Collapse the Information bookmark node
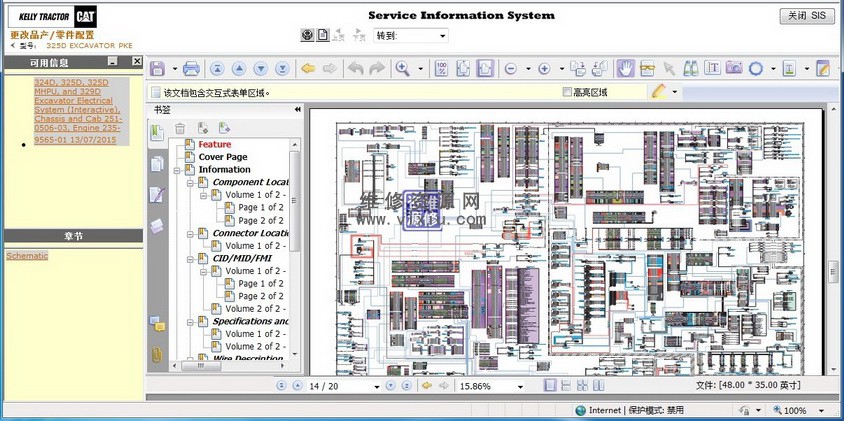The height and width of the screenshot is (421, 844). 177,170
